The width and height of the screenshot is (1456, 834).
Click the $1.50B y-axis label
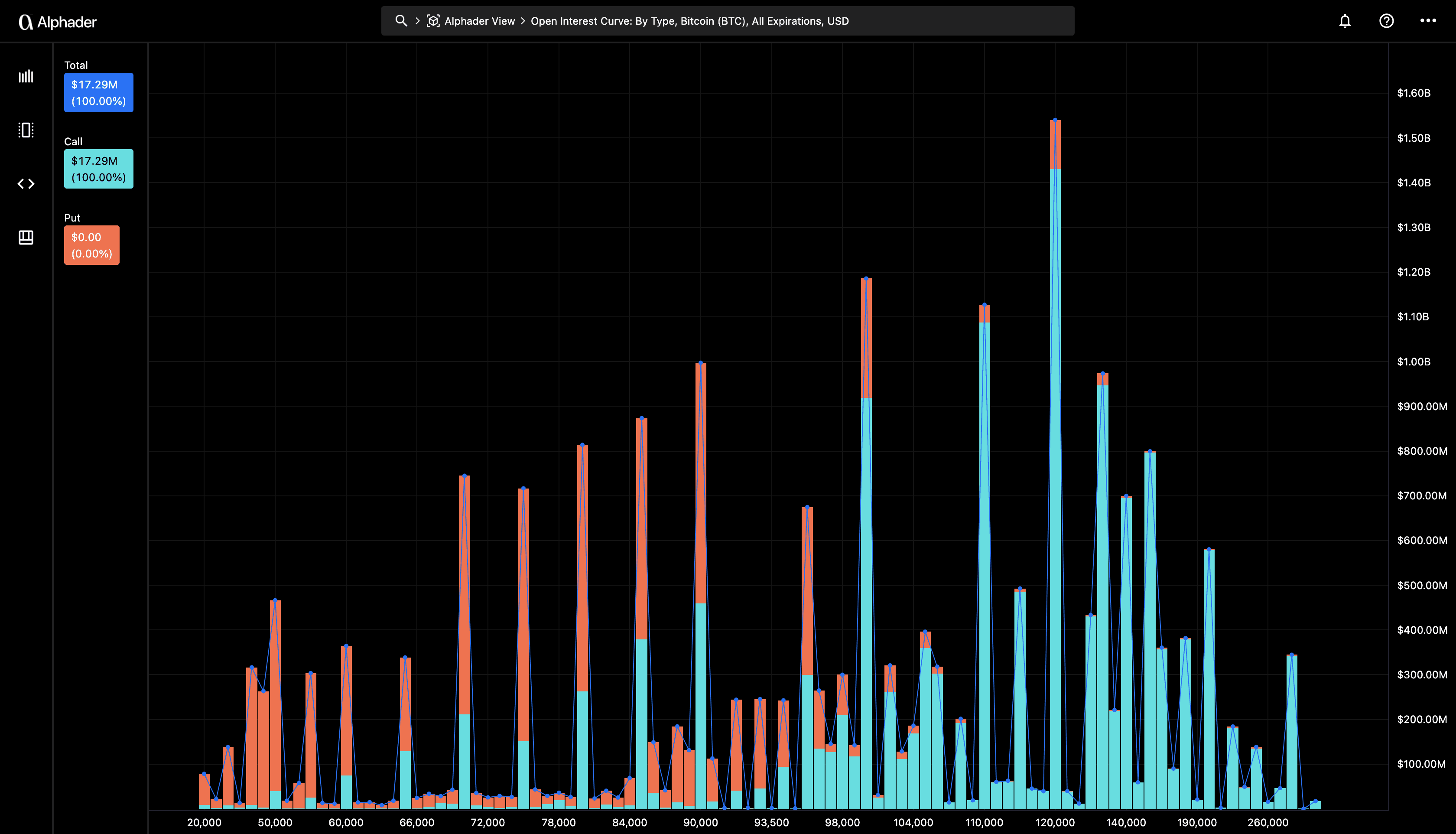1414,138
